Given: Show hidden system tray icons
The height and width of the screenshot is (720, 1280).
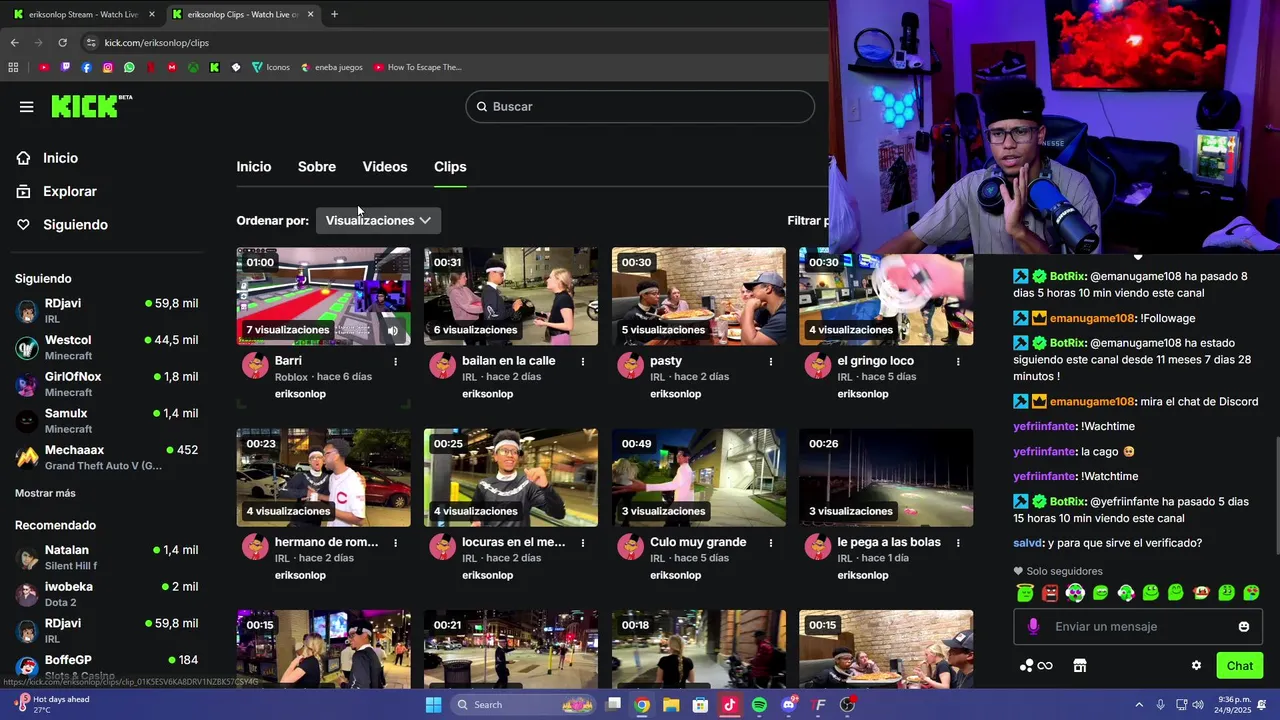Looking at the screenshot, I should point(1138,705).
